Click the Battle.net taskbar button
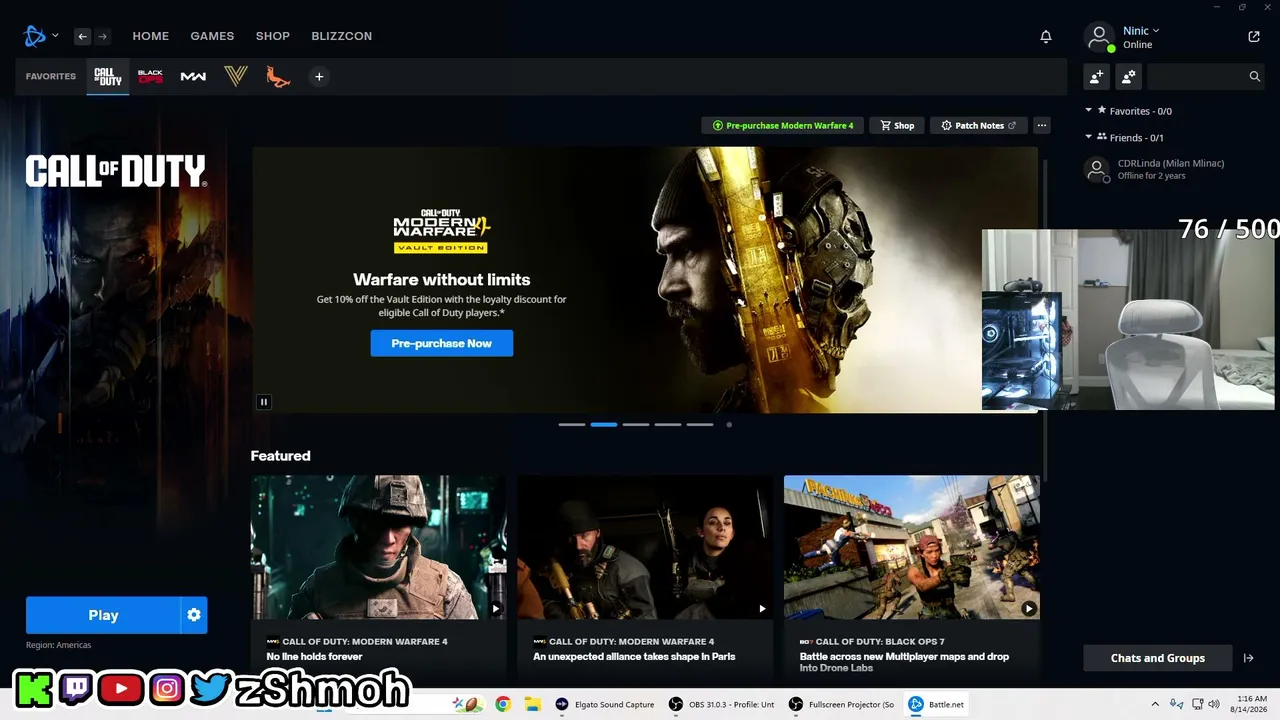This screenshot has width=1280, height=720. (937, 704)
